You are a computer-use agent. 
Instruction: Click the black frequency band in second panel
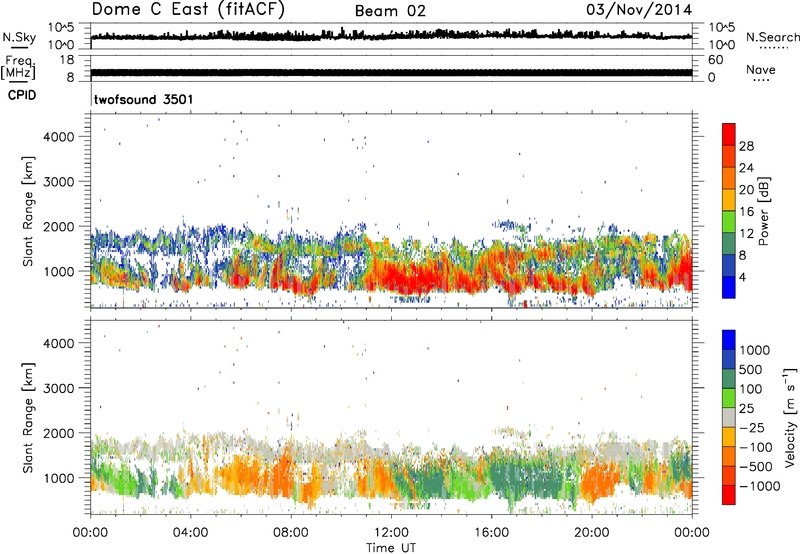pos(391,72)
